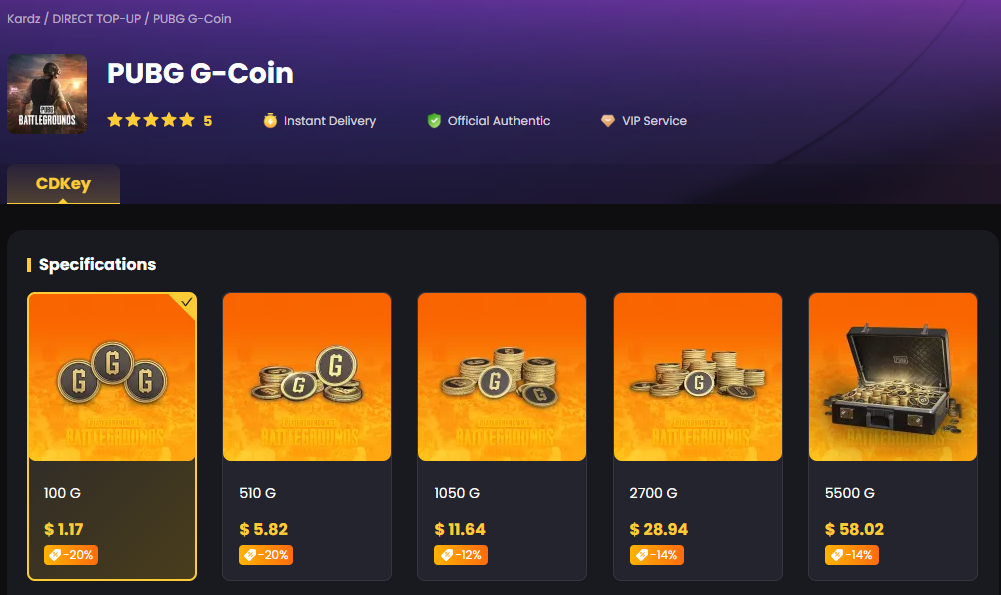Screen dimensions: 1001x595
Task: Click the coupon icon on the 2700 G -14% badge
Action: pyautogui.click(x=644, y=555)
